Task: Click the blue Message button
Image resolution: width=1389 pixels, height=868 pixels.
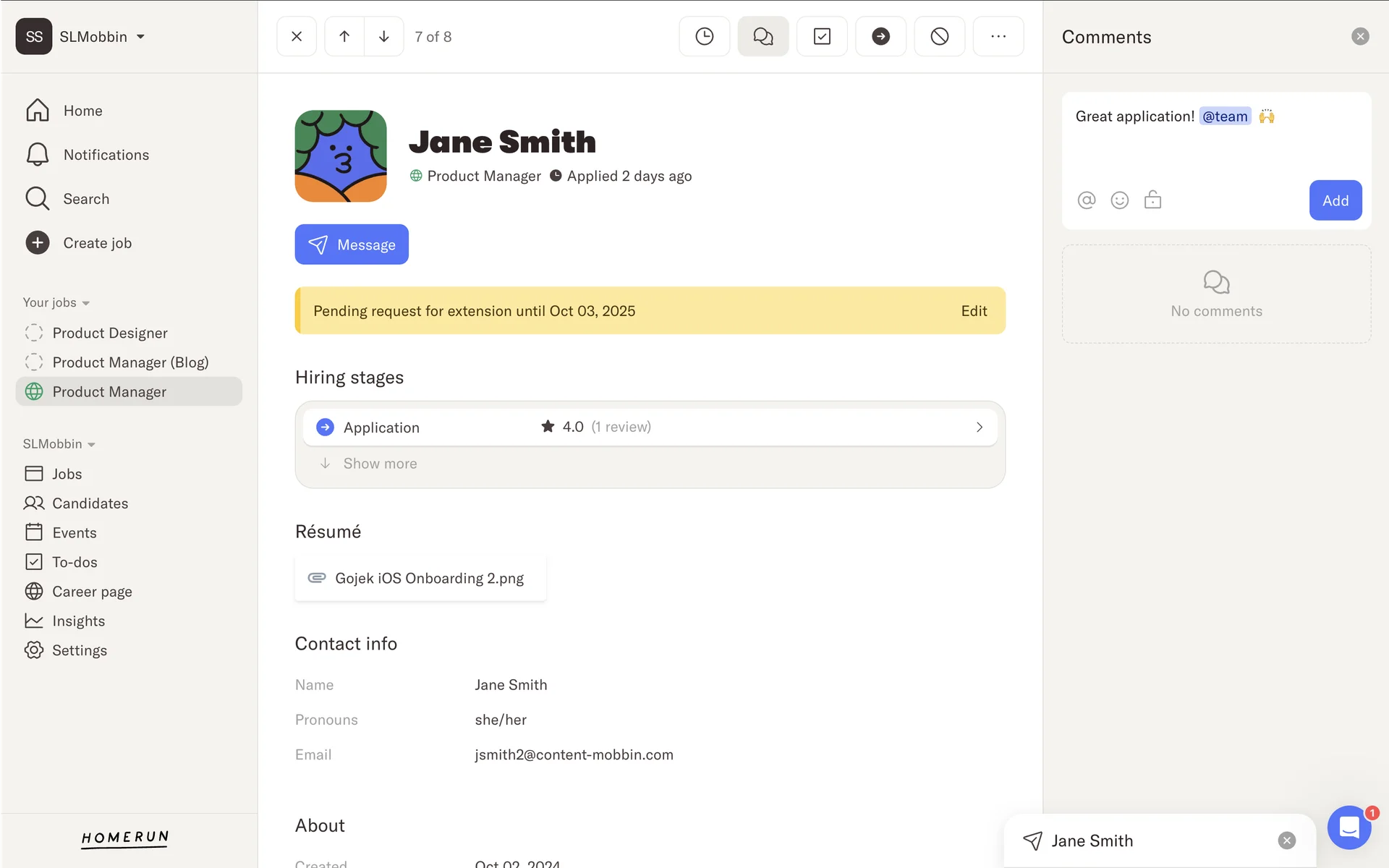Action: point(352,244)
